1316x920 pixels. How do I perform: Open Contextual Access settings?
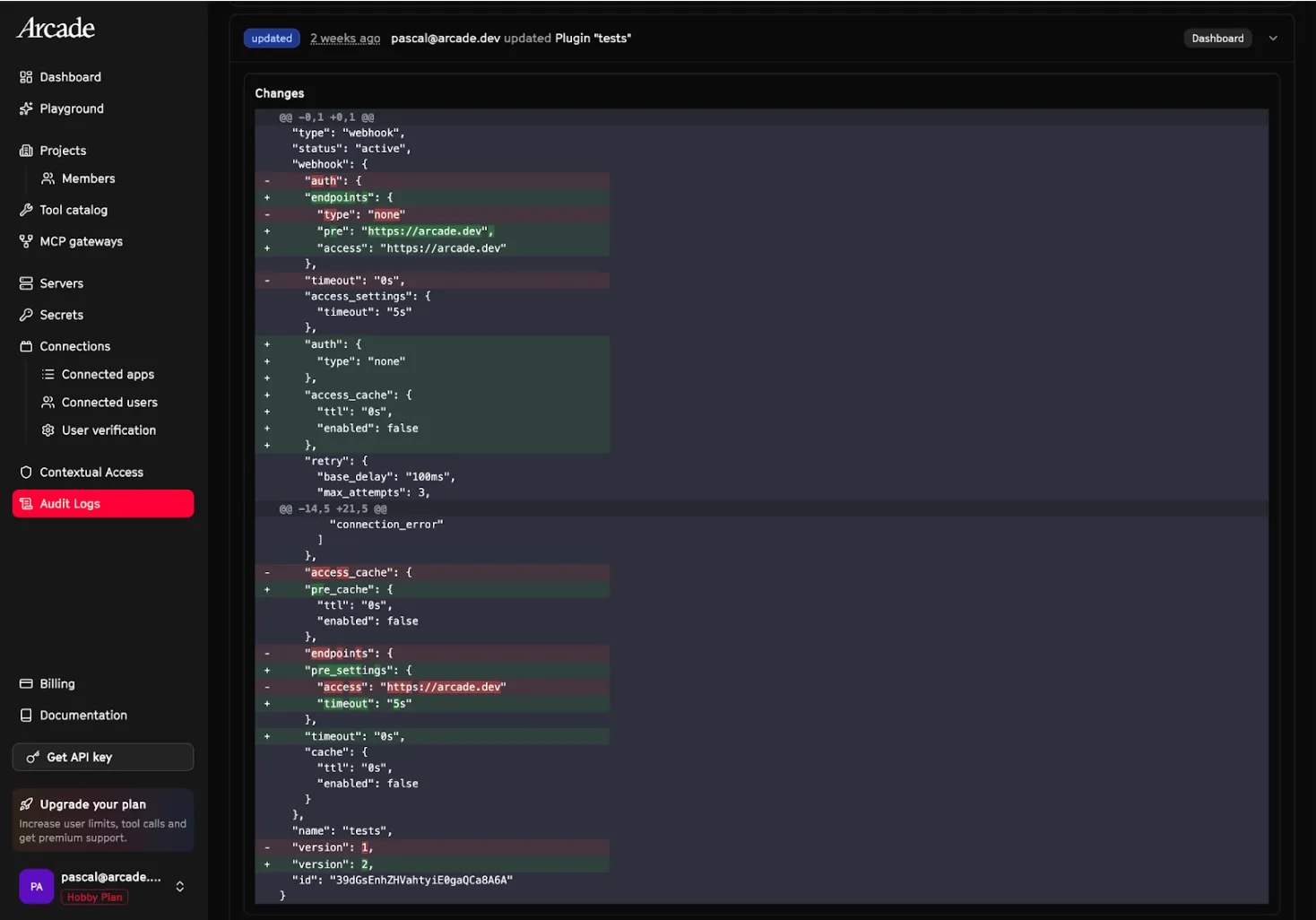click(91, 472)
